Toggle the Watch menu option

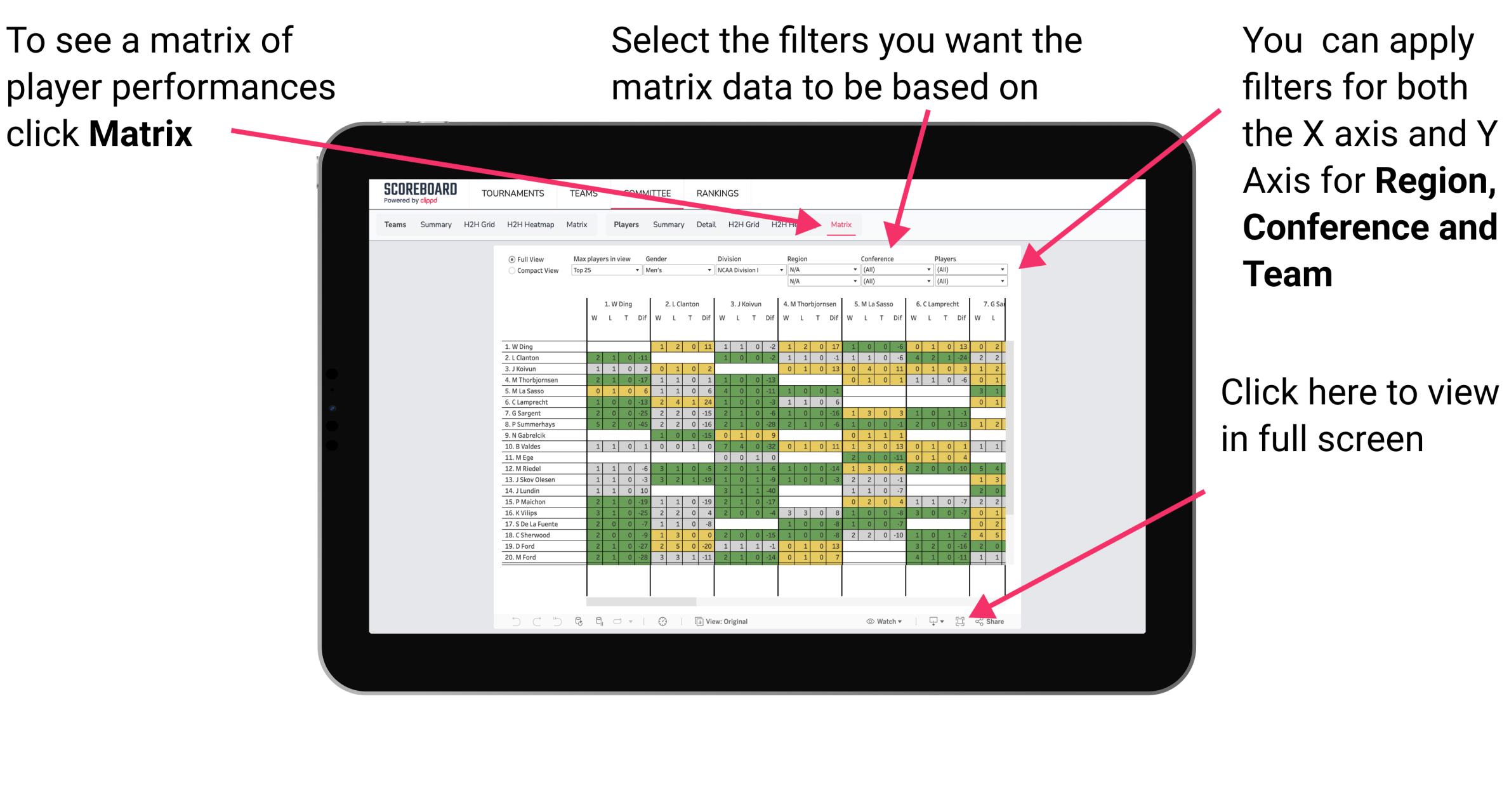click(x=876, y=620)
